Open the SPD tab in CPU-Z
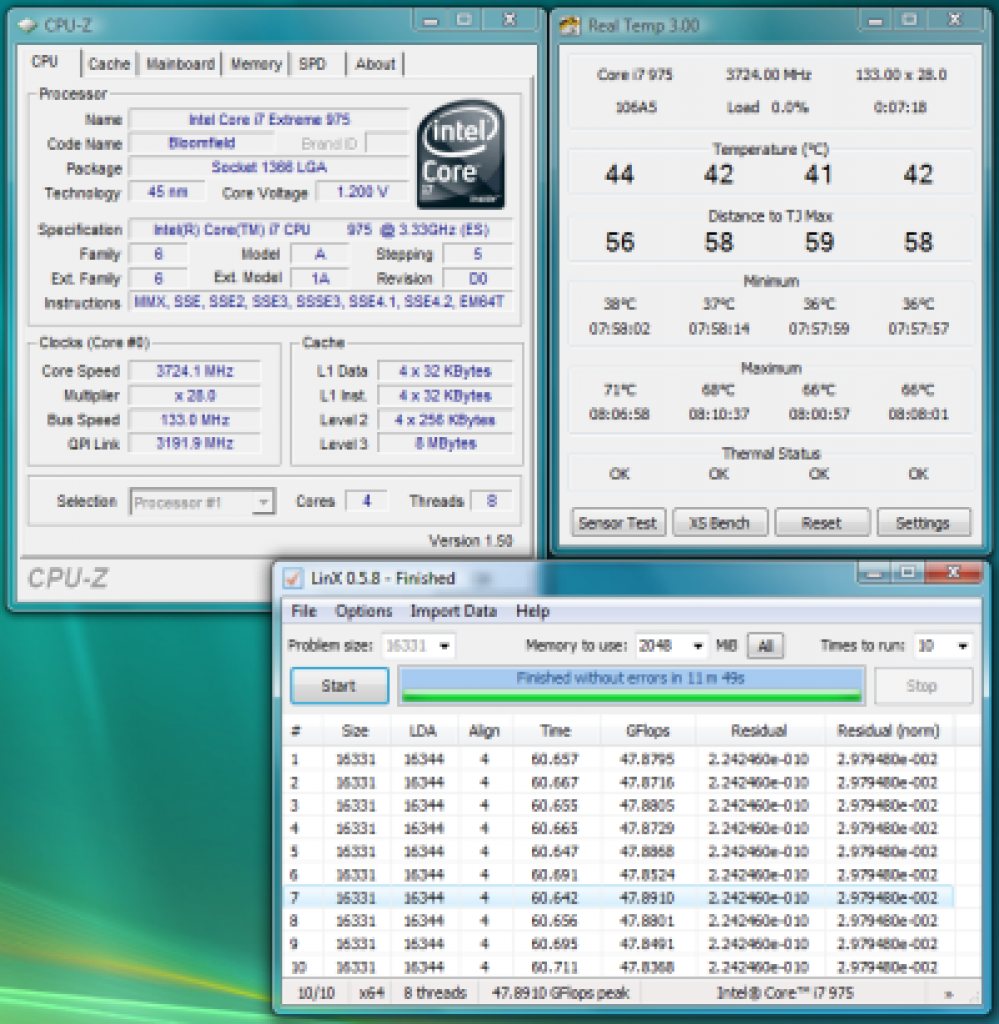The image size is (999, 1024). (312, 64)
